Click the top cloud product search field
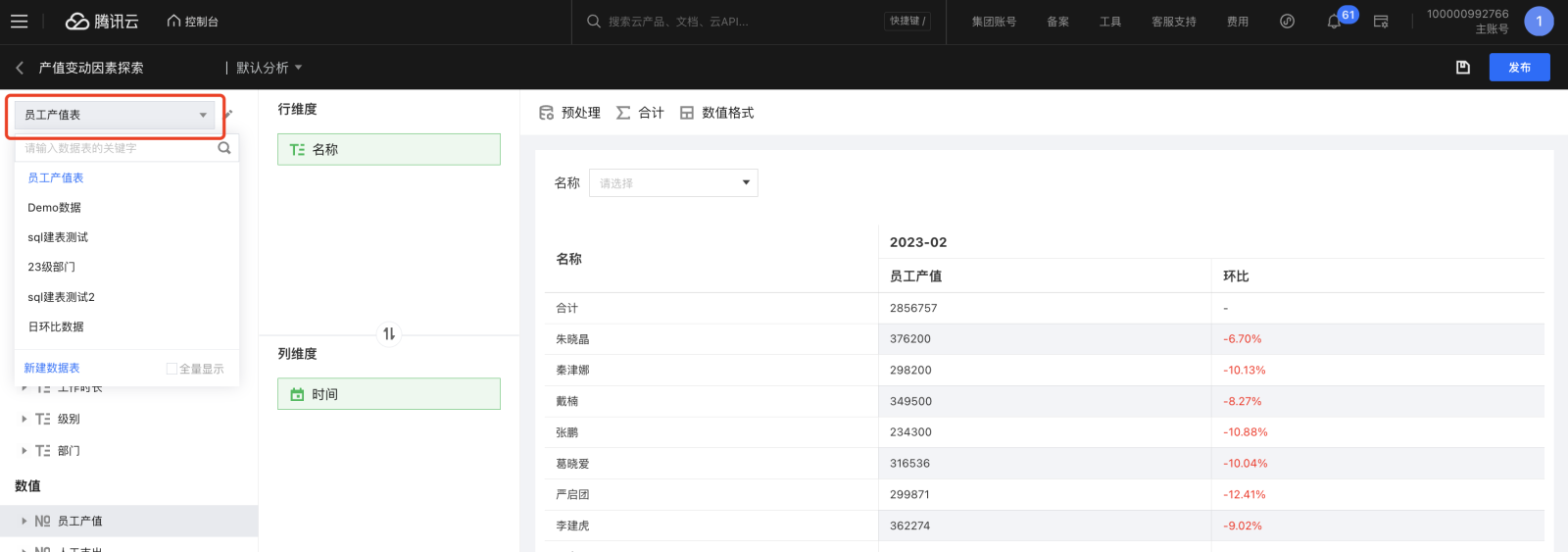1568x552 pixels. pyautogui.click(x=735, y=22)
